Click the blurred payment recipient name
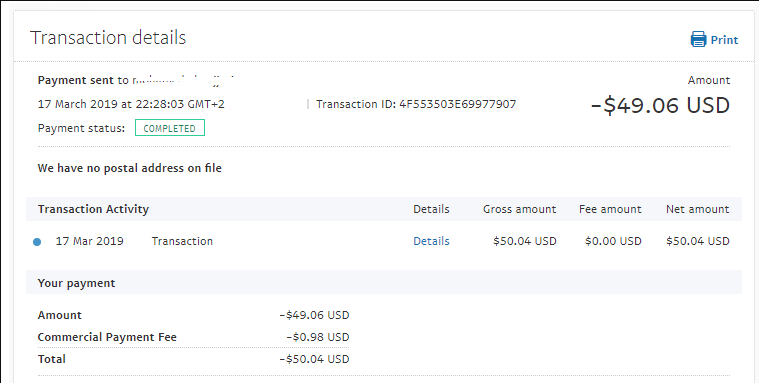759x383 pixels. click(x=183, y=80)
